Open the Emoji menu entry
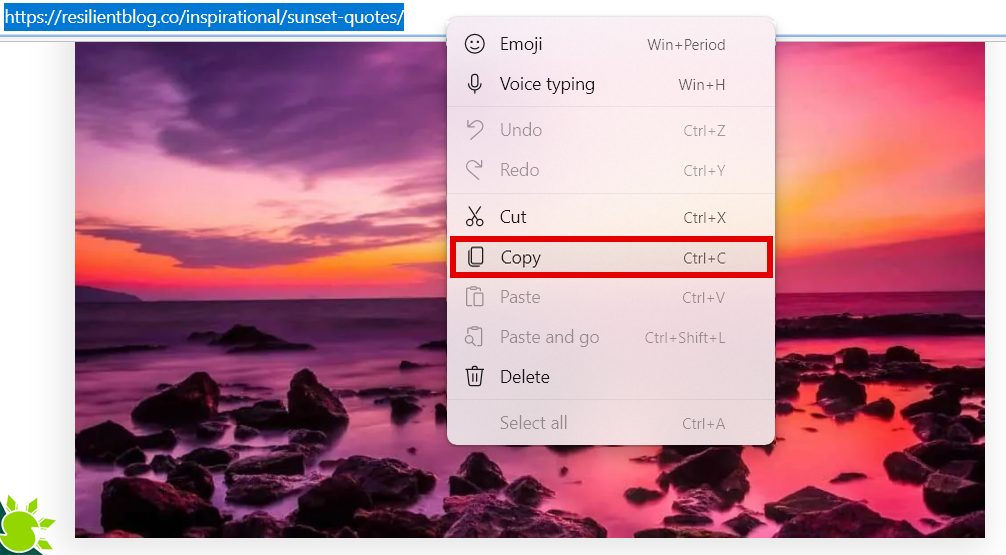This screenshot has height=555, width=1006. [611, 44]
